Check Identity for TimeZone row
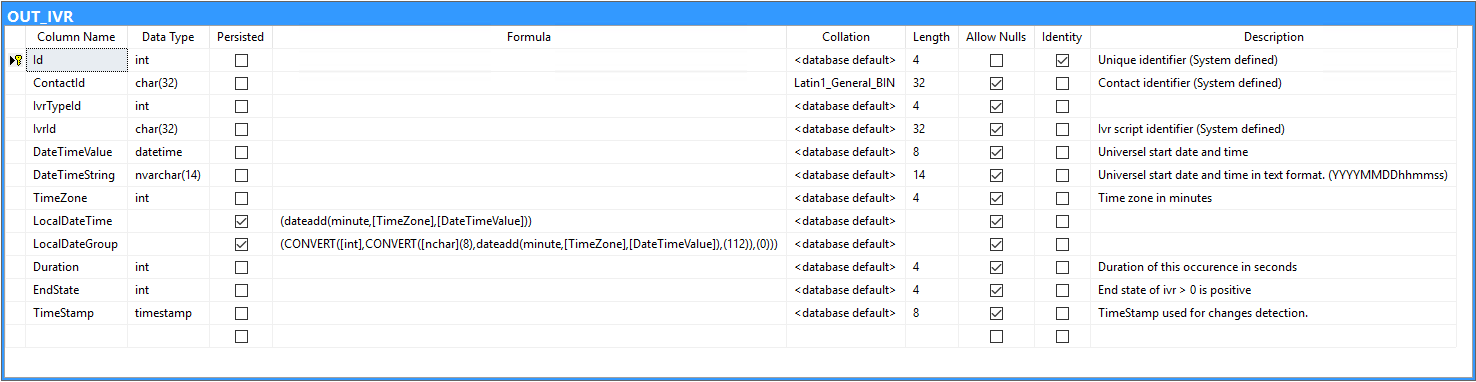This screenshot has height=382, width=1476. point(1062,198)
